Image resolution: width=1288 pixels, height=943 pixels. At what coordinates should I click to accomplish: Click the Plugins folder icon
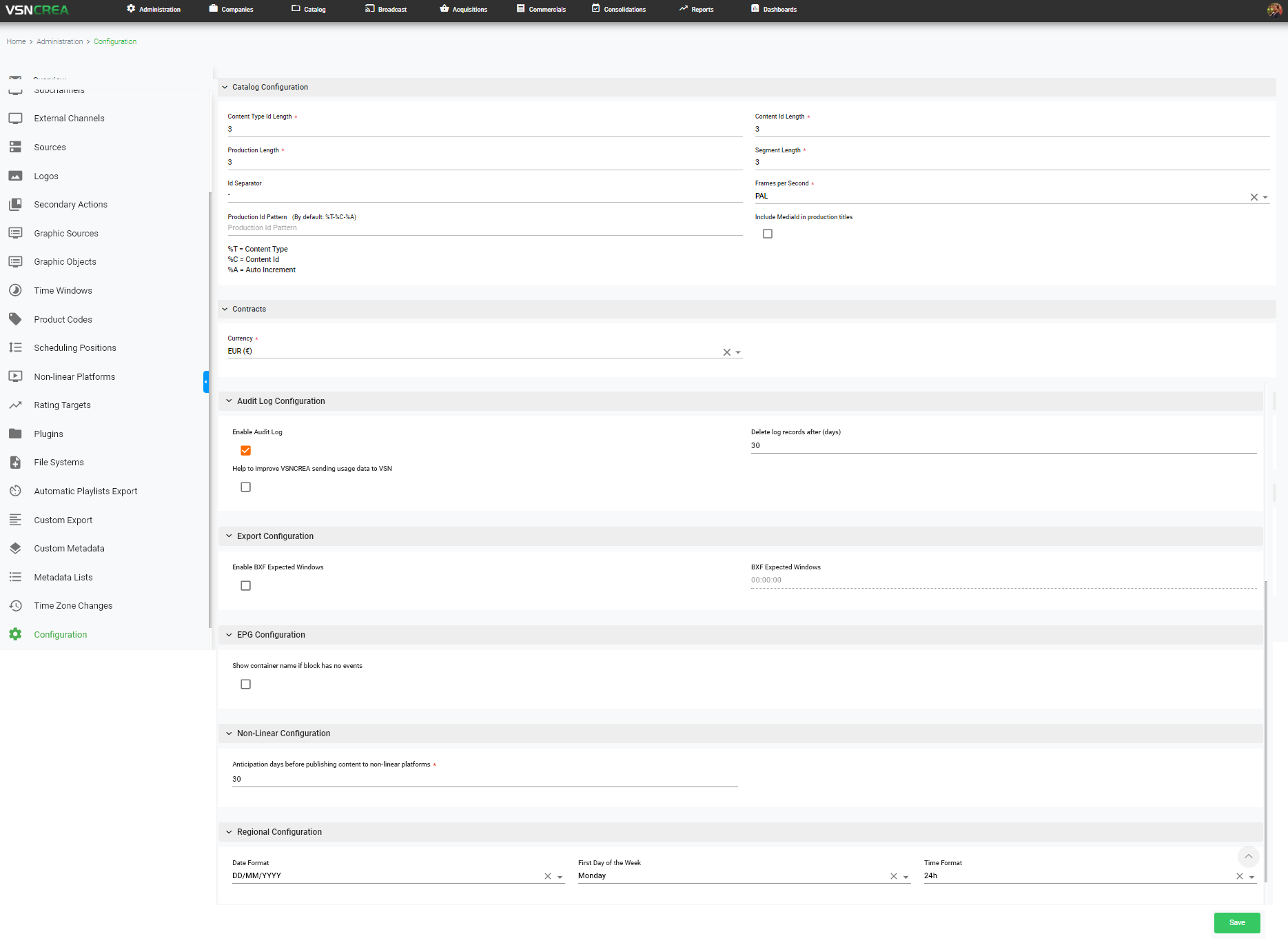15,434
